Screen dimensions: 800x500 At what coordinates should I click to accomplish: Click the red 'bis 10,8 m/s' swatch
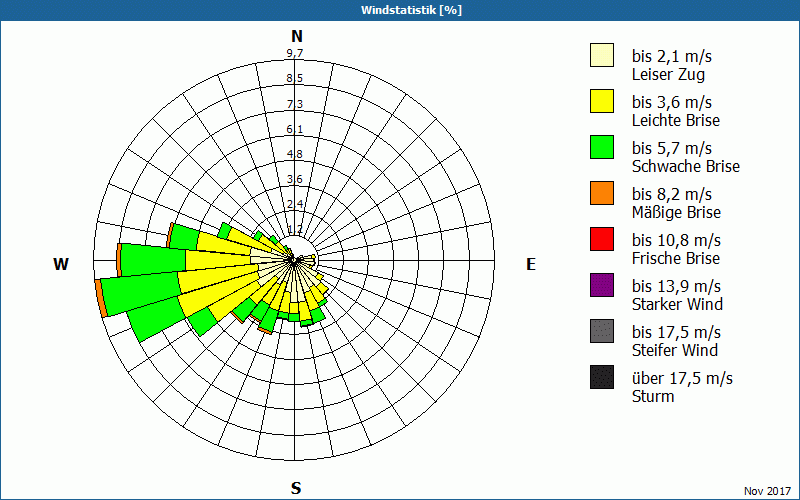point(602,239)
